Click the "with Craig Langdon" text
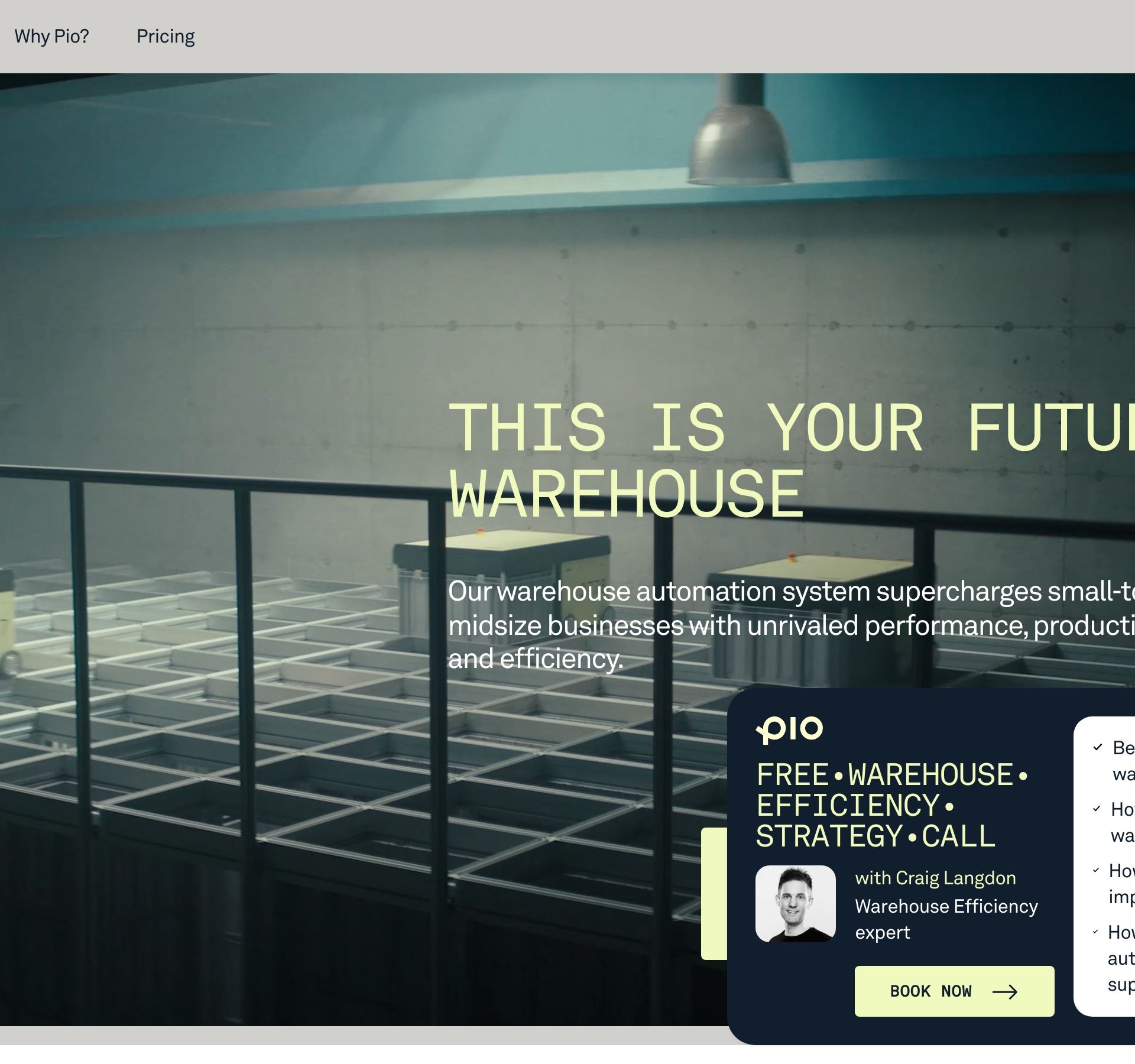Viewport: 1135px width, 1064px height. click(935, 878)
